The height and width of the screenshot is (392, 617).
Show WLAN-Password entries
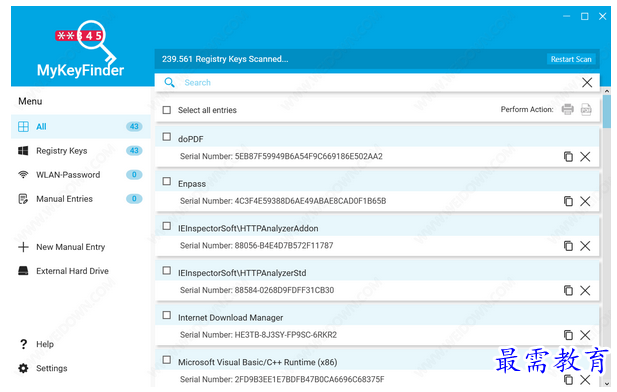(81, 174)
